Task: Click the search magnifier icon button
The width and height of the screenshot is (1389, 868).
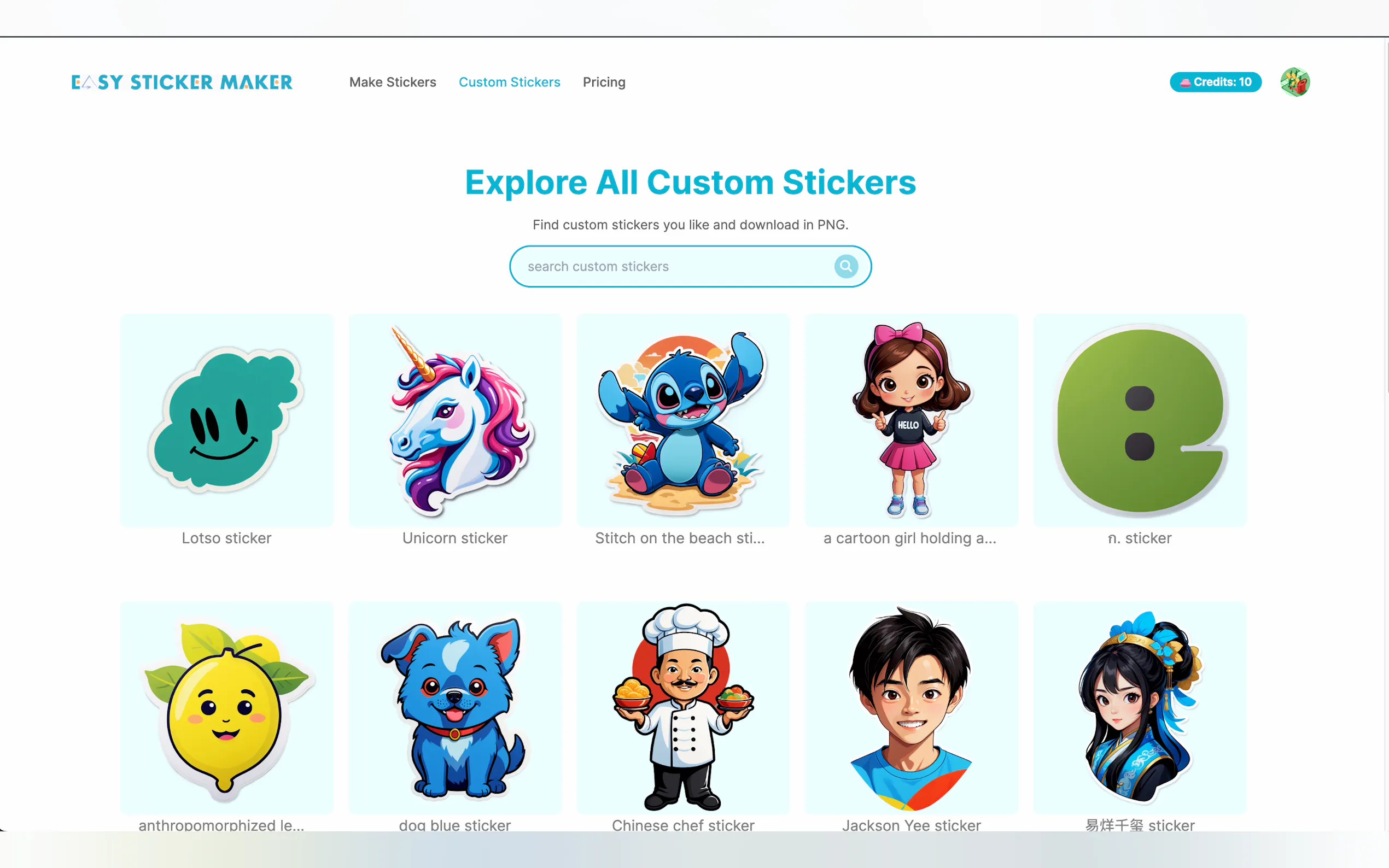Action: [x=846, y=266]
